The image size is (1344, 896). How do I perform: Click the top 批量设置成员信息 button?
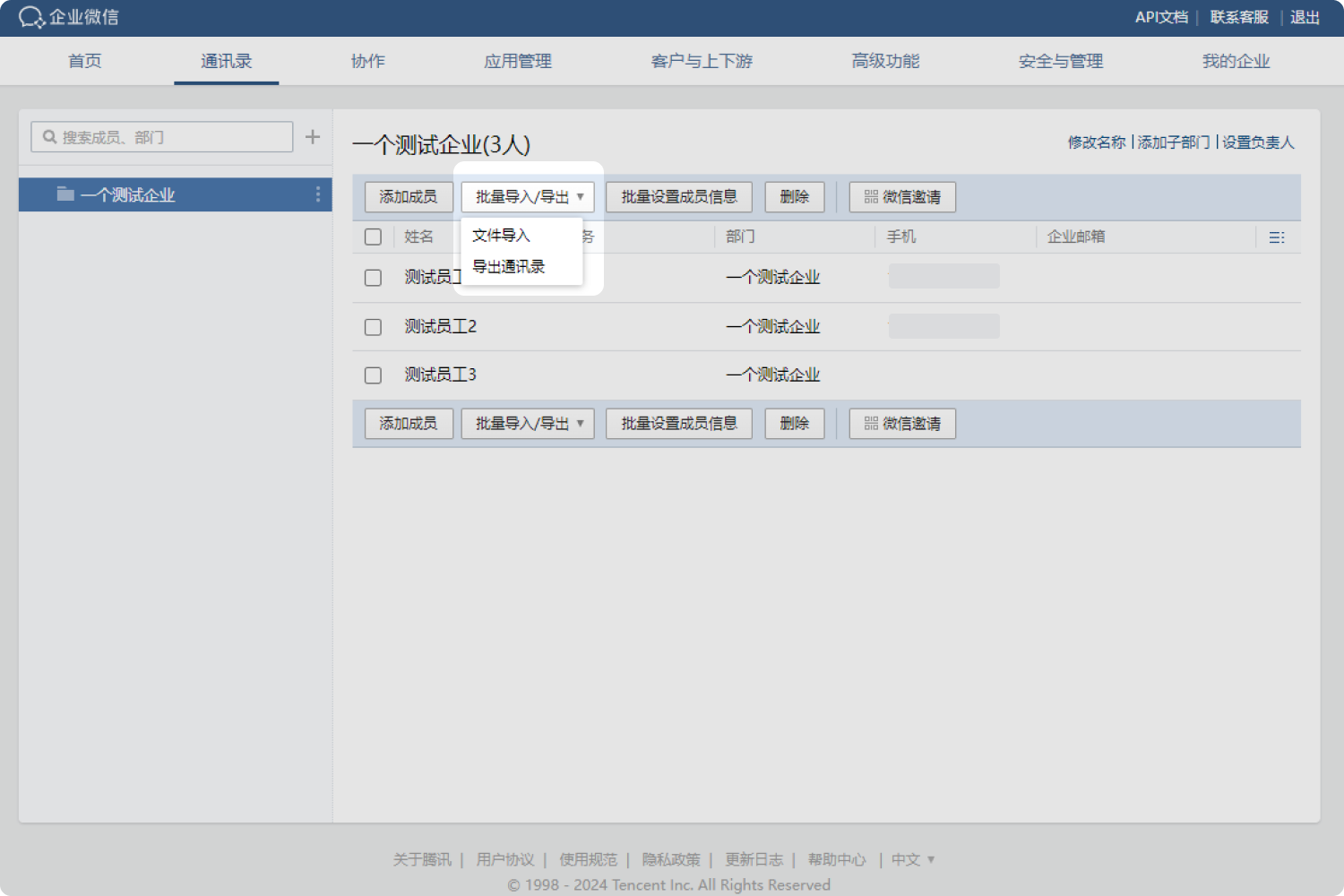(679, 197)
